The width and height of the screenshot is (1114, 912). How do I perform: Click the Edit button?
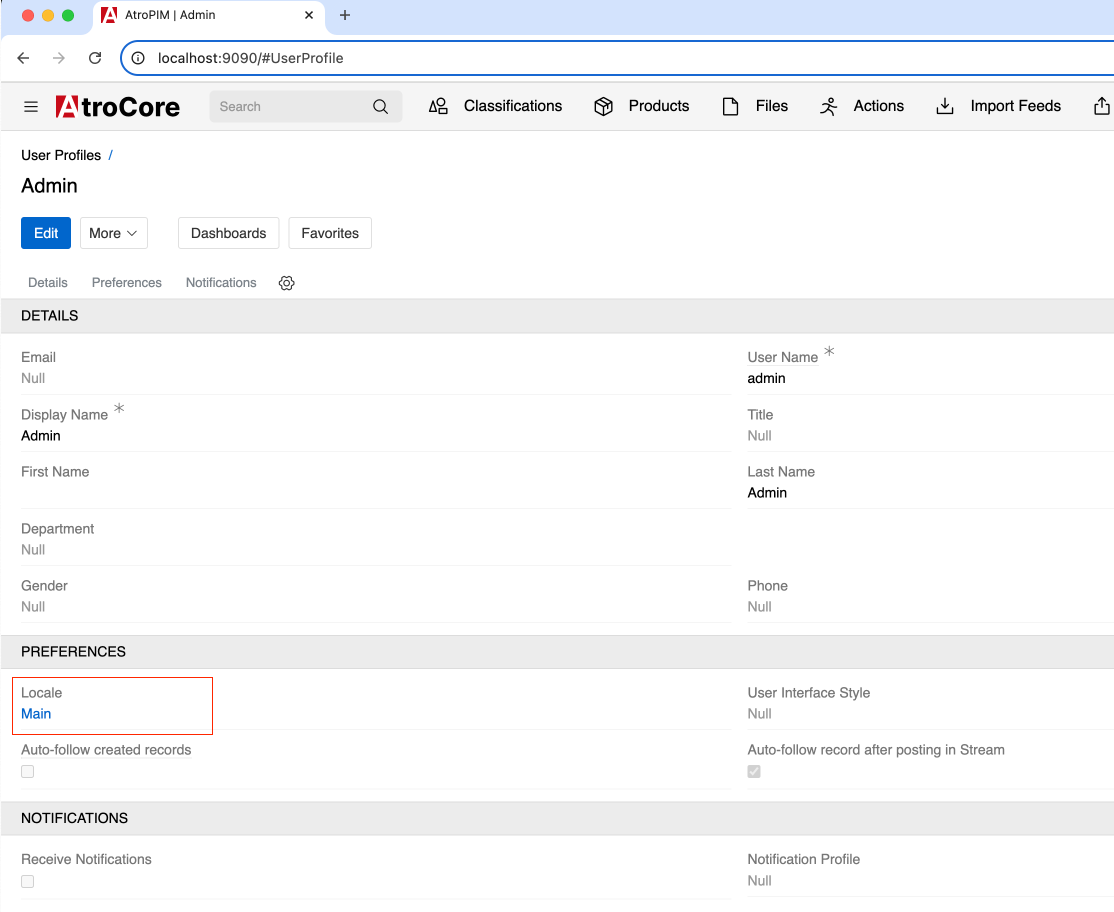(x=46, y=233)
